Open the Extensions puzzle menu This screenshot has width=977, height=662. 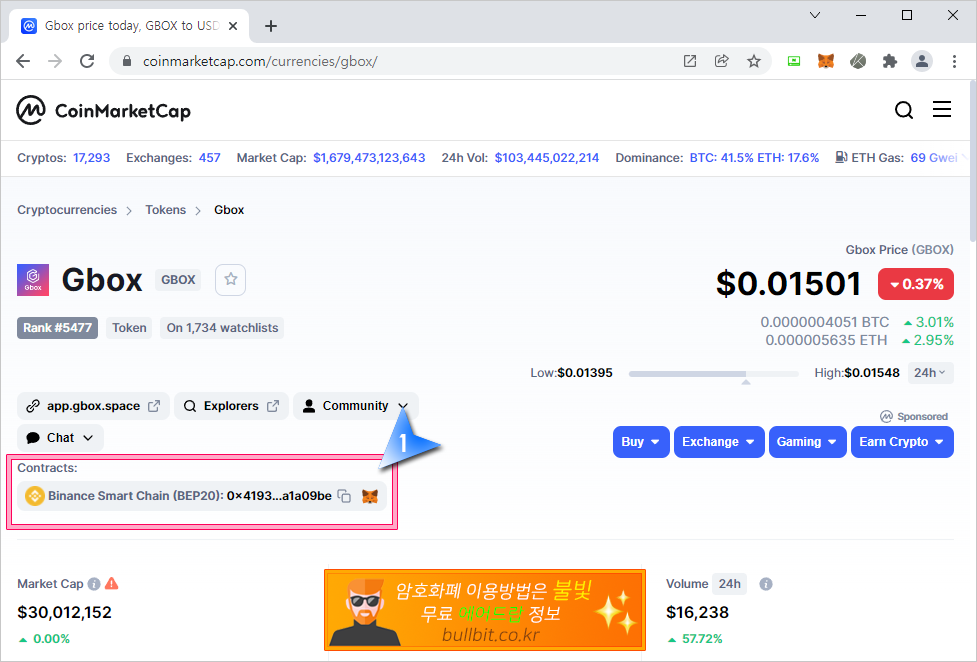[890, 61]
